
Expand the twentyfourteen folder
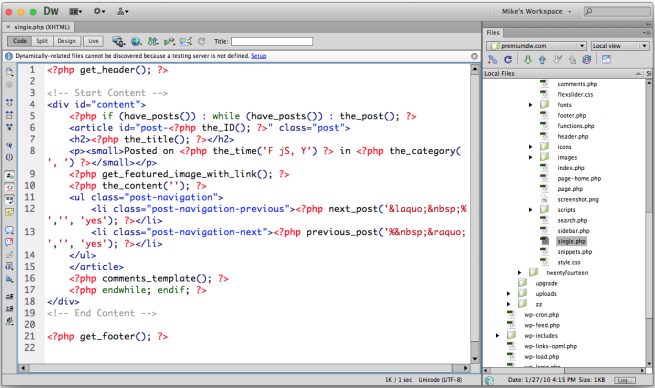point(520,273)
